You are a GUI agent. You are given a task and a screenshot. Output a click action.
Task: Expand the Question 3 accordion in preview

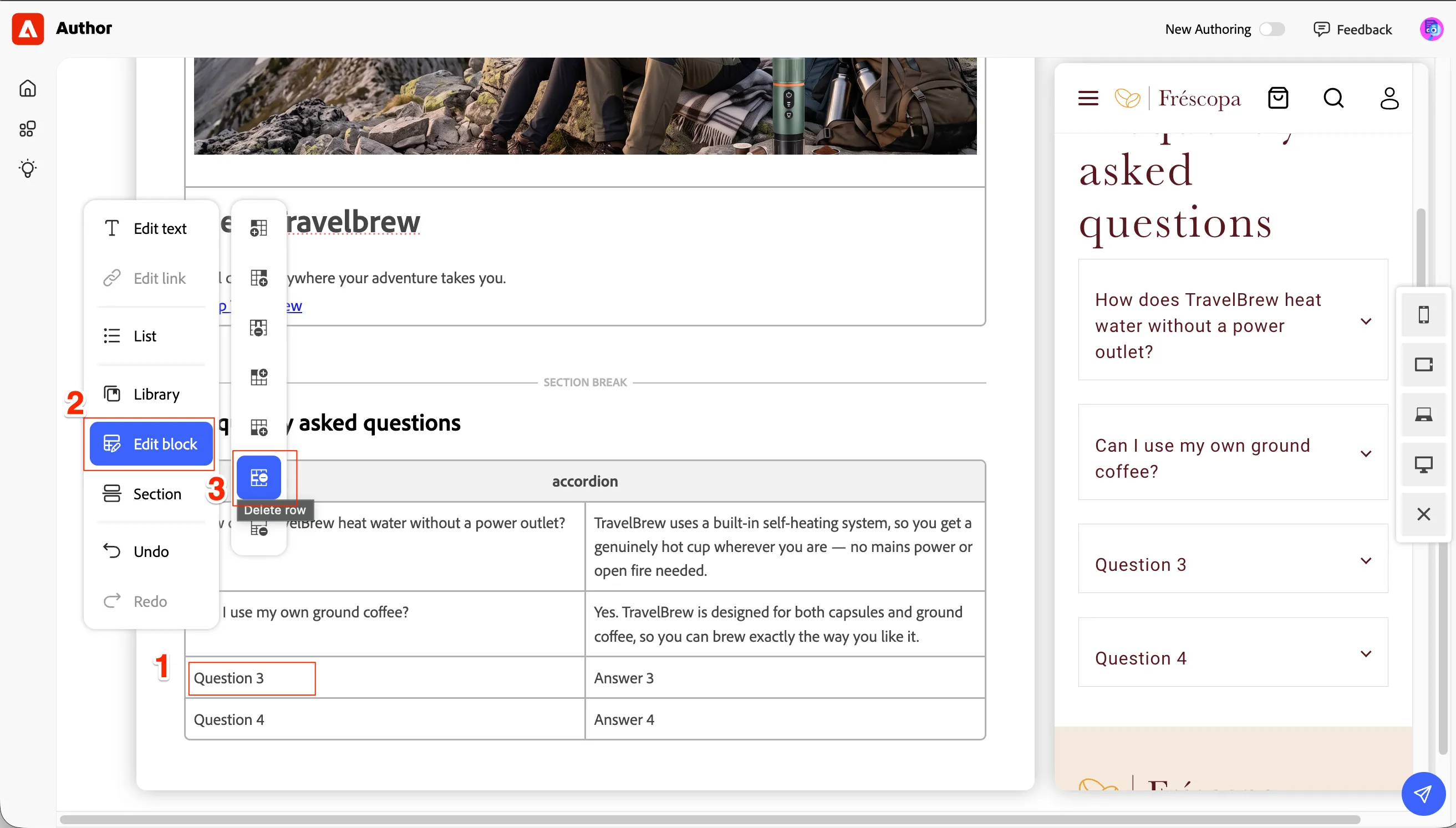point(1233,559)
